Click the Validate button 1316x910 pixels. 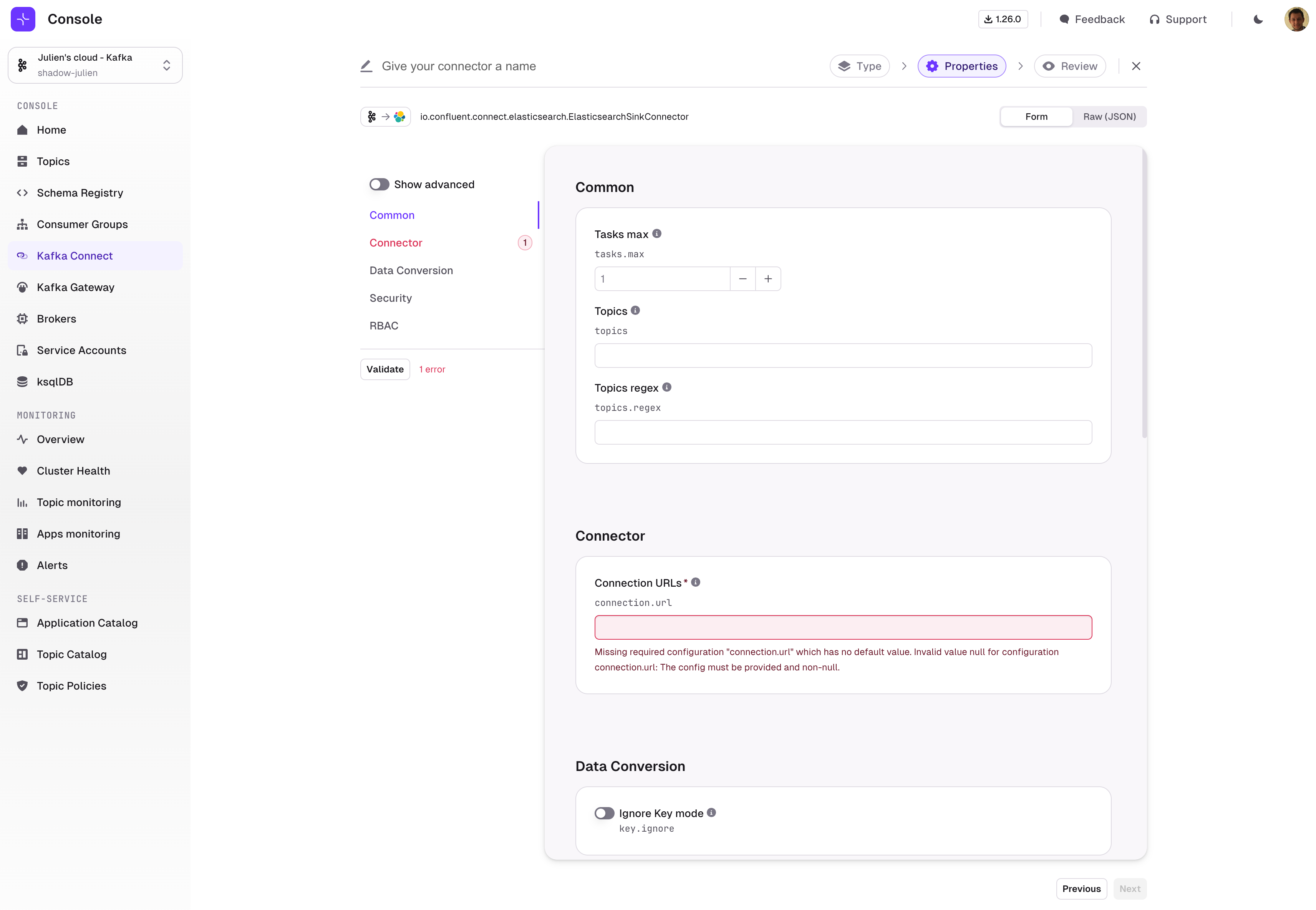385,369
